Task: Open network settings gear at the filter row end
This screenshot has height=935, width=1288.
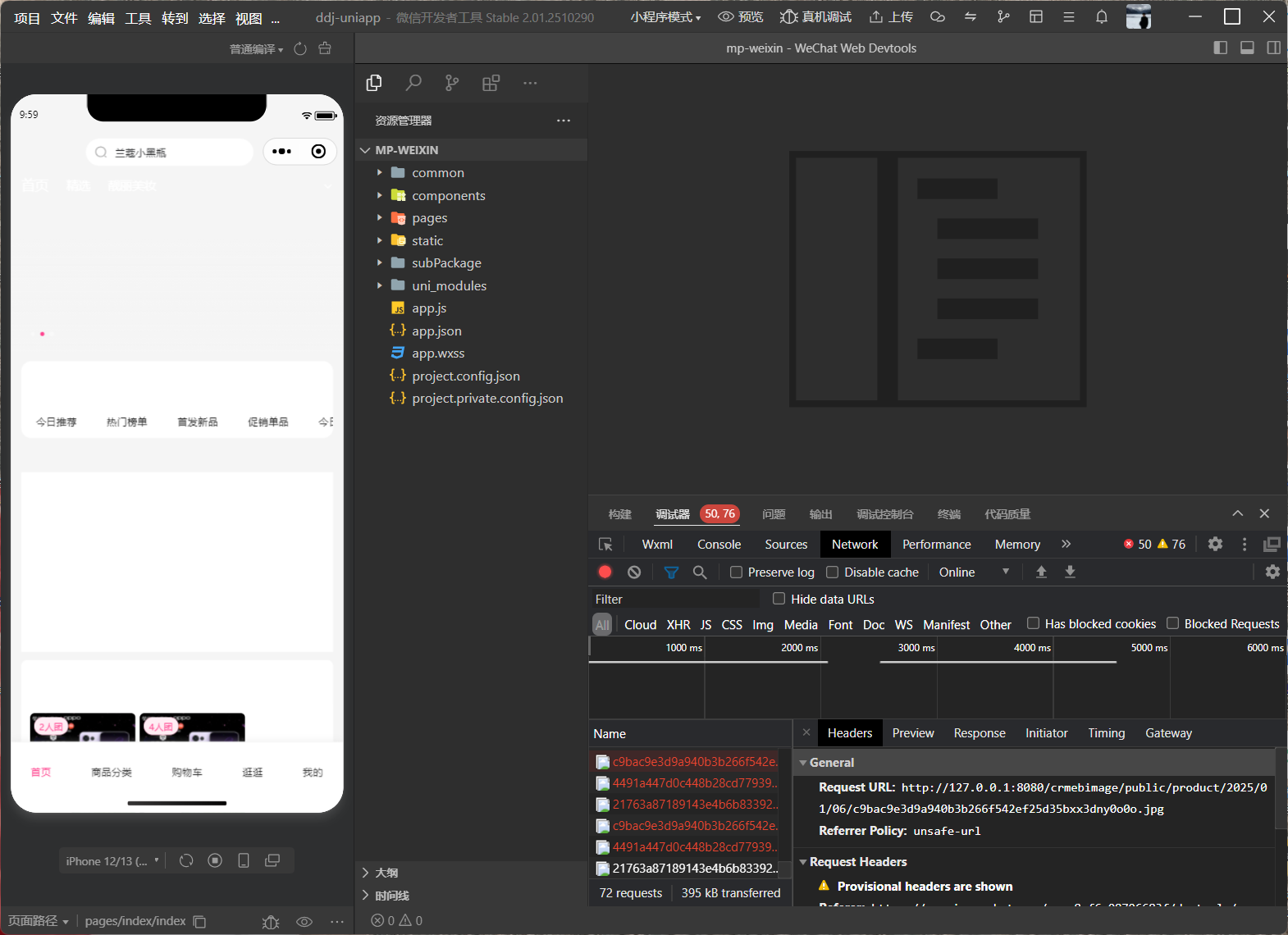Action: click(x=1272, y=572)
